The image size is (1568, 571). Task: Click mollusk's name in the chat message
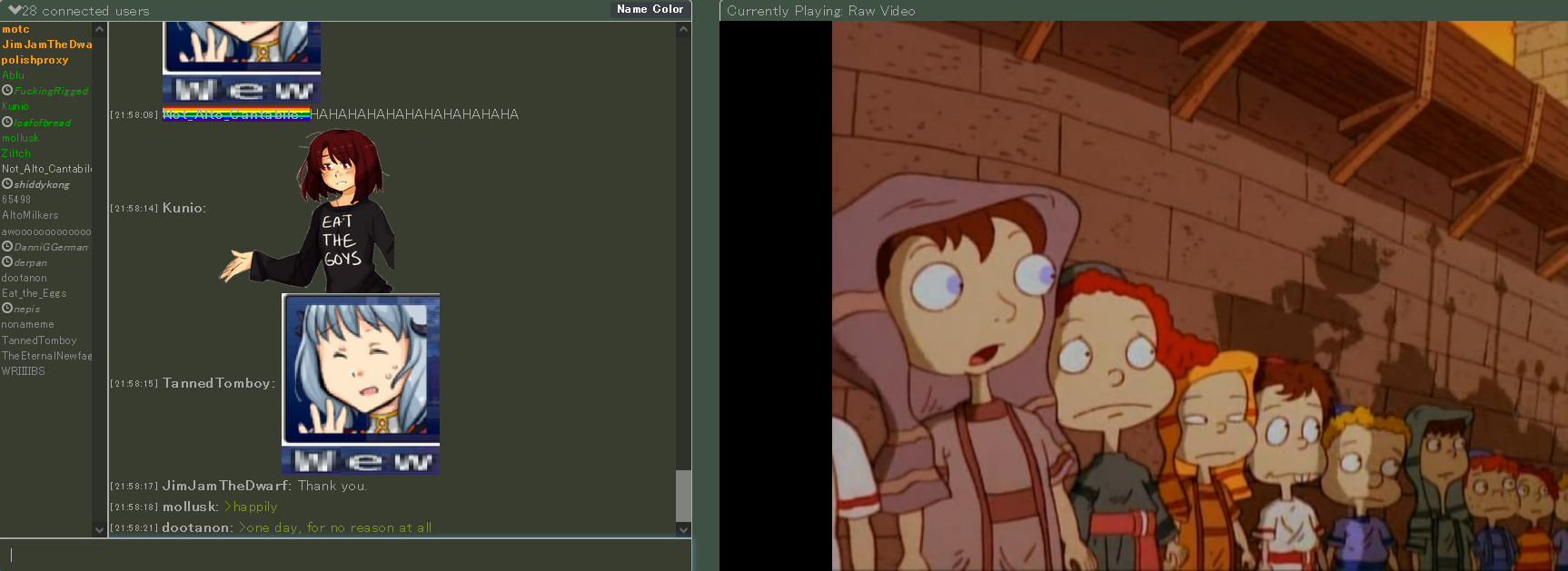tap(191, 507)
